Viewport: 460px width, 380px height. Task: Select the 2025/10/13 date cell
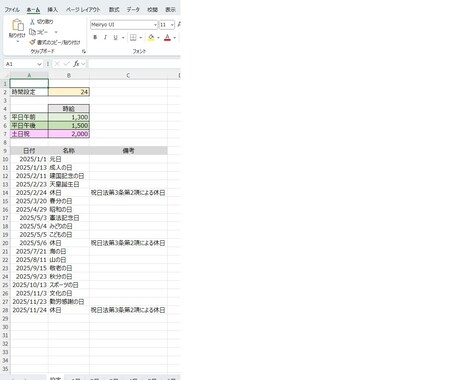pyautogui.click(x=29, y=285)
